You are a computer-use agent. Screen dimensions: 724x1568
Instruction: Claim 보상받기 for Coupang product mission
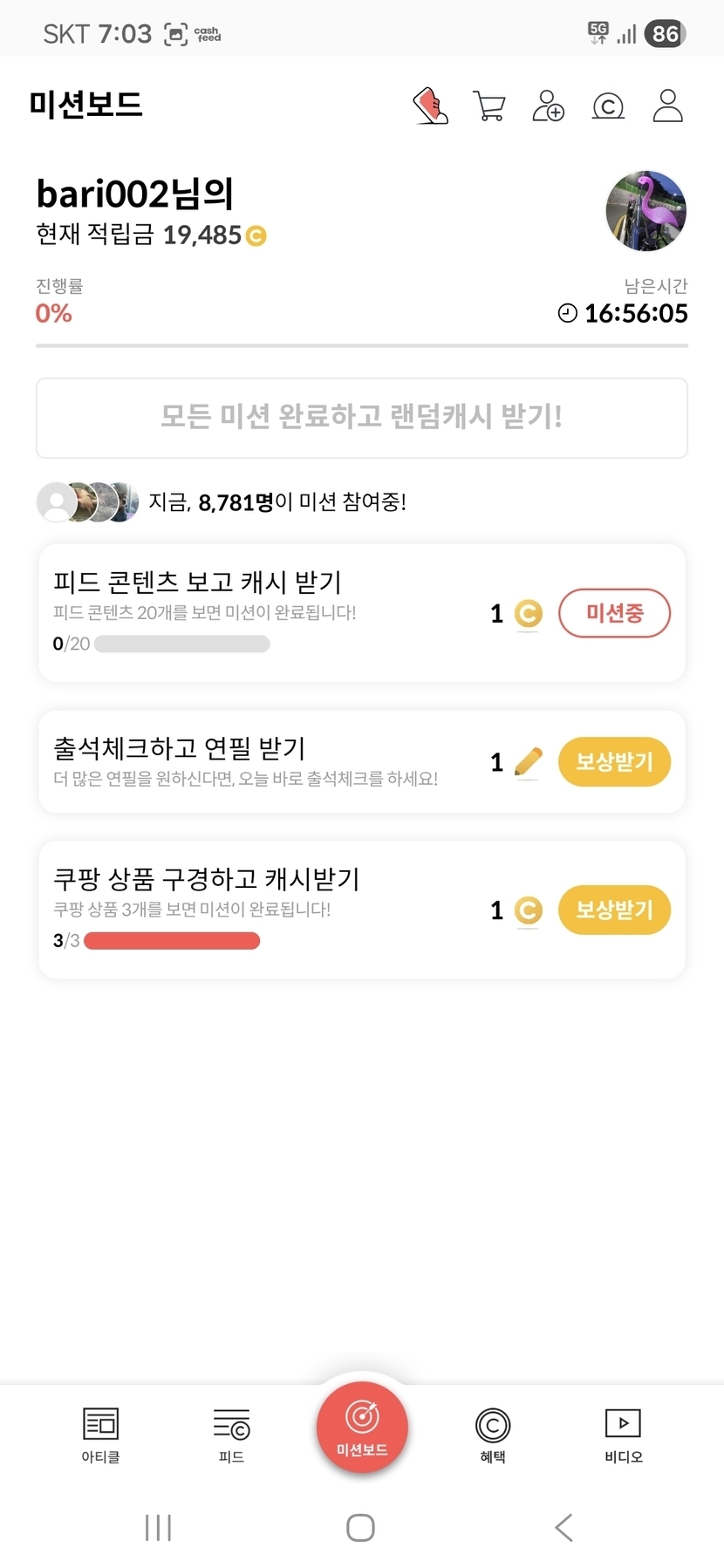click(614, 910)
